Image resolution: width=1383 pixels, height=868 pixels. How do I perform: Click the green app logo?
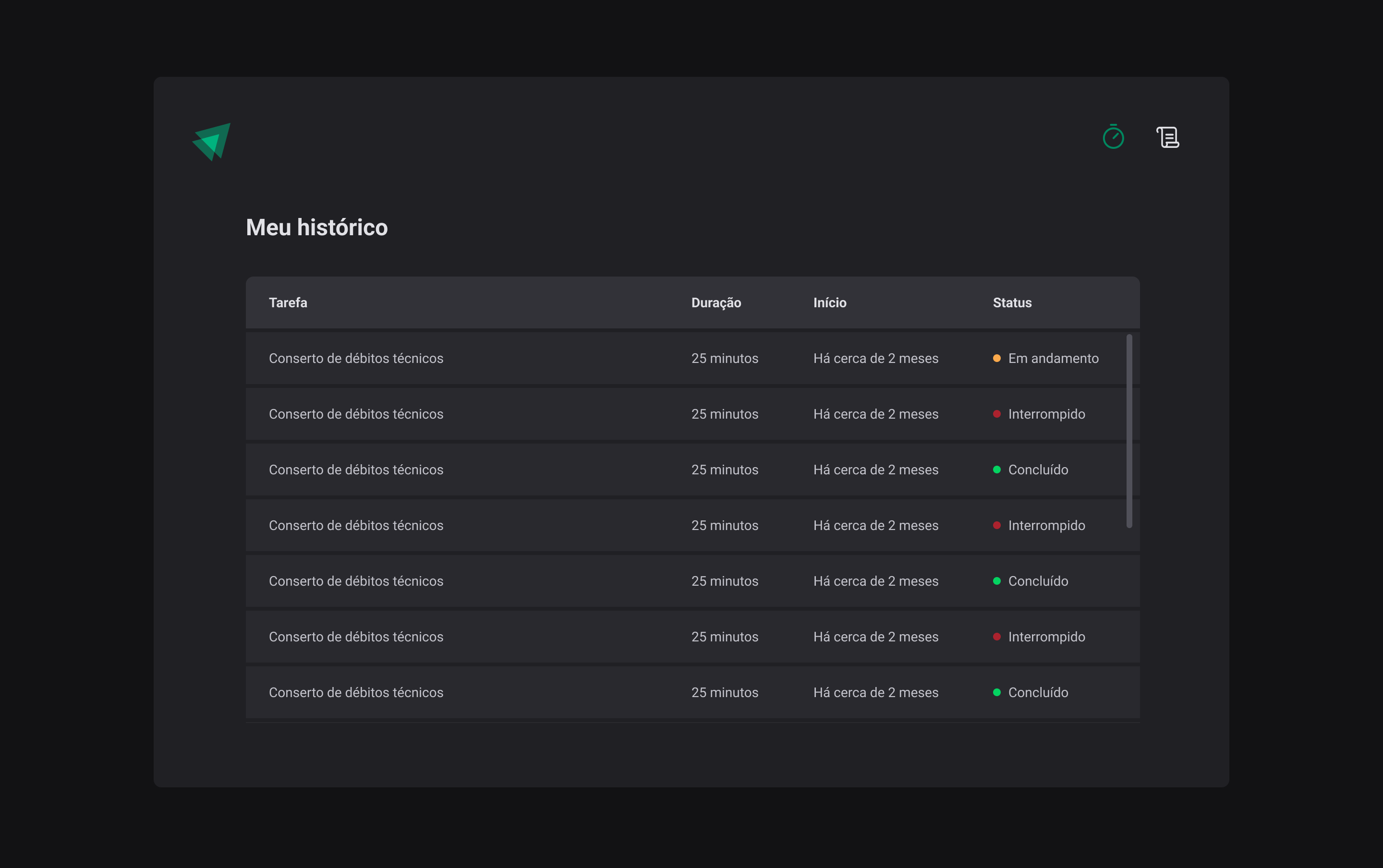[211, 141]
